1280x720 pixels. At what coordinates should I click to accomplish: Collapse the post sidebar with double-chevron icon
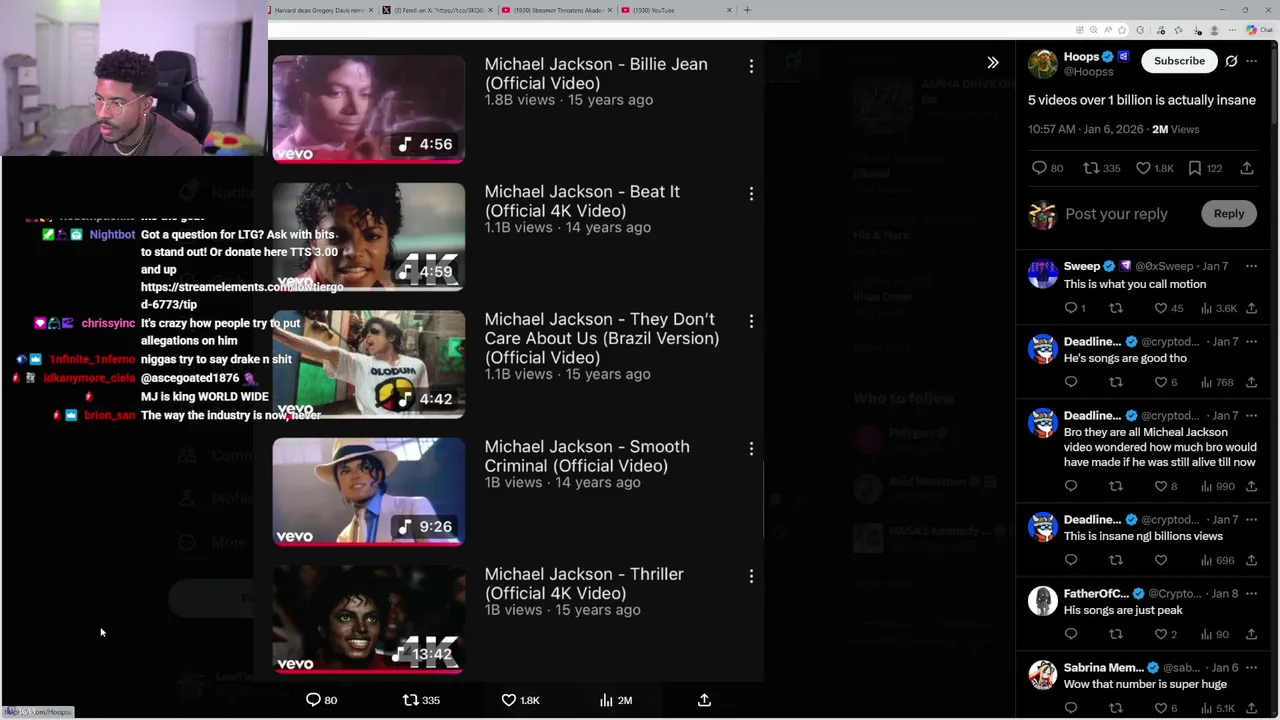click(x=992, y=62)
